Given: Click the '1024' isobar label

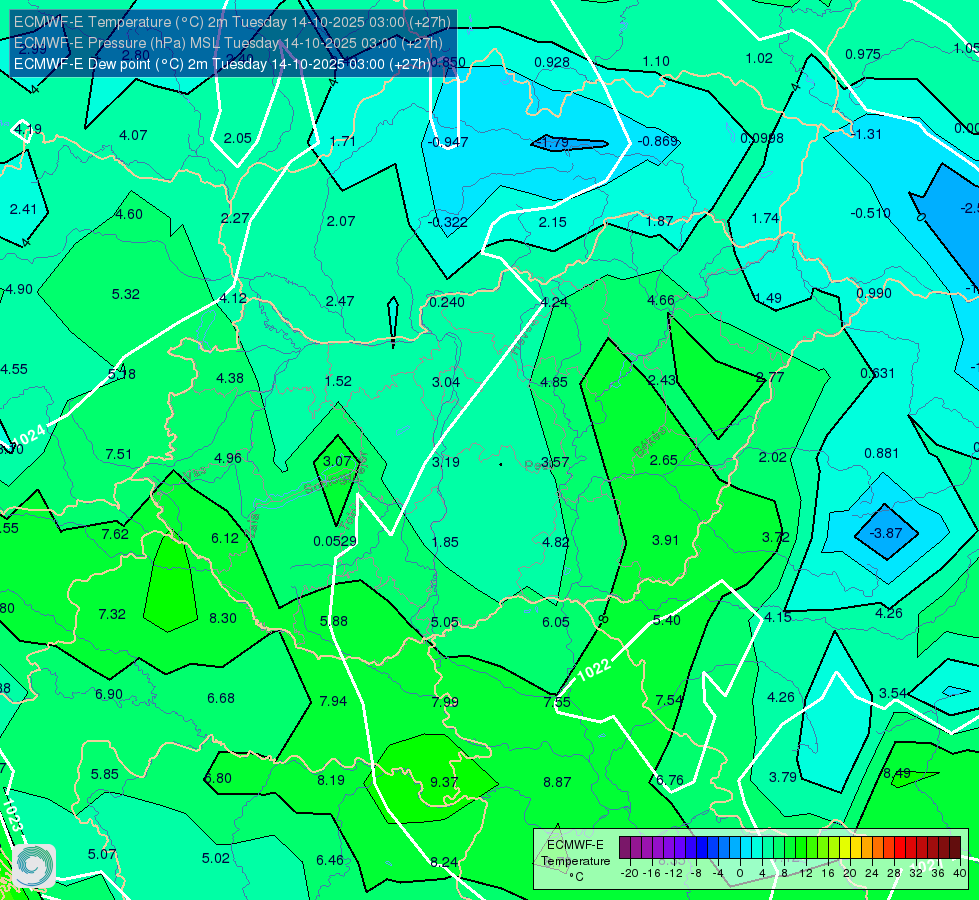Looking at the screenshot, I should click(29, 434).
